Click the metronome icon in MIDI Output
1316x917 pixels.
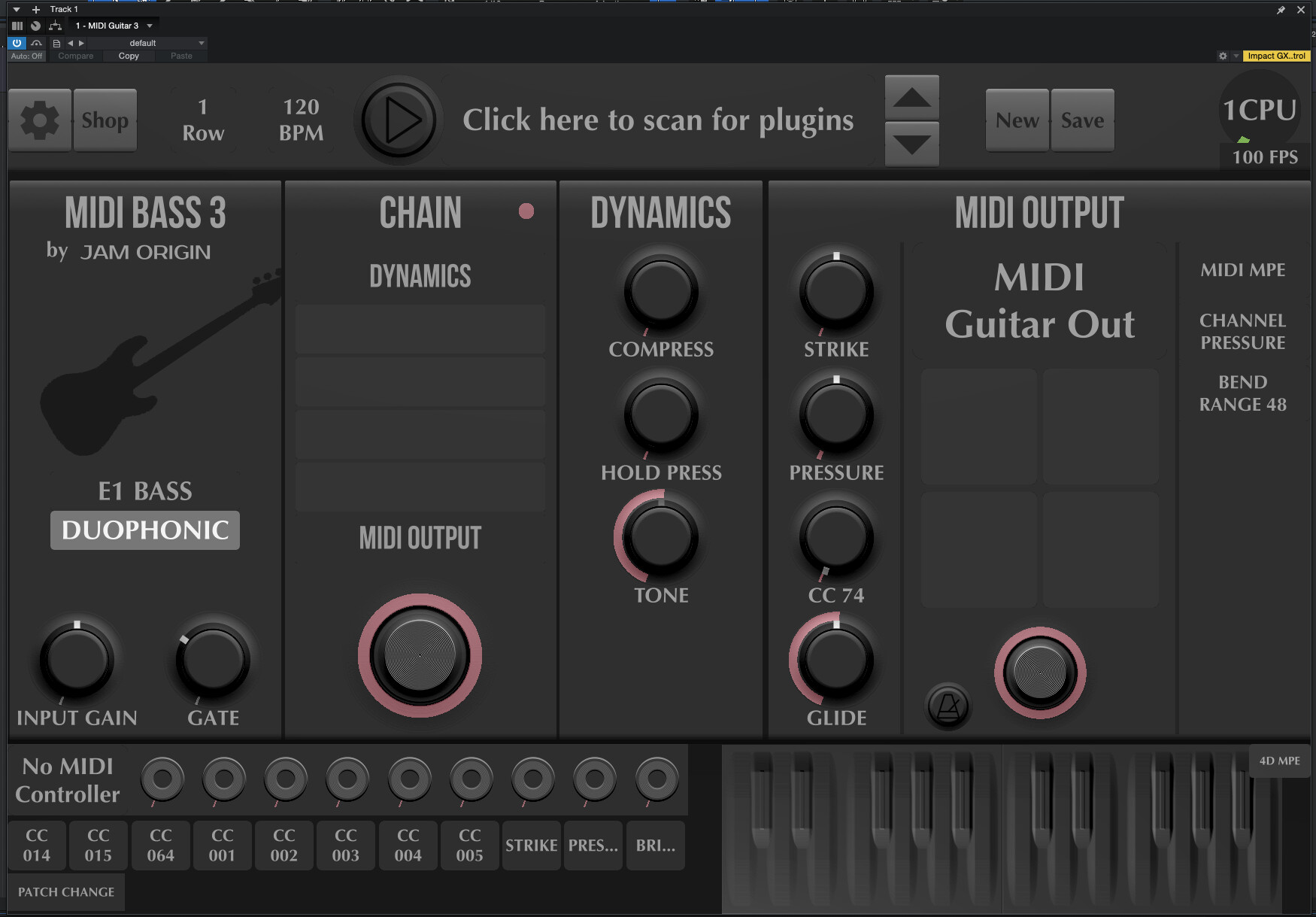point(948,706)
